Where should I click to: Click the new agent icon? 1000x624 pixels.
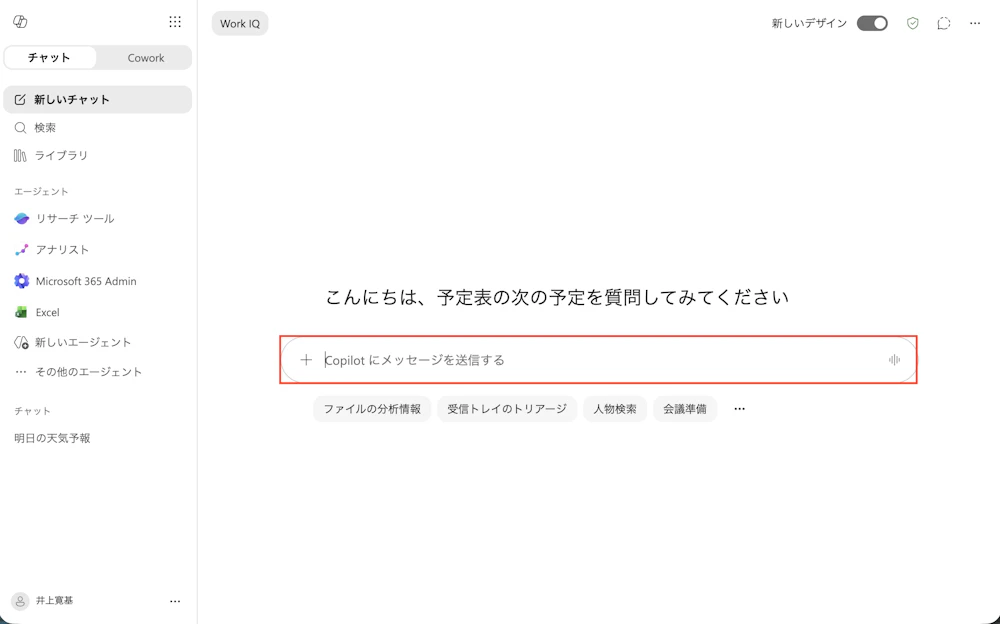[22, 343]
